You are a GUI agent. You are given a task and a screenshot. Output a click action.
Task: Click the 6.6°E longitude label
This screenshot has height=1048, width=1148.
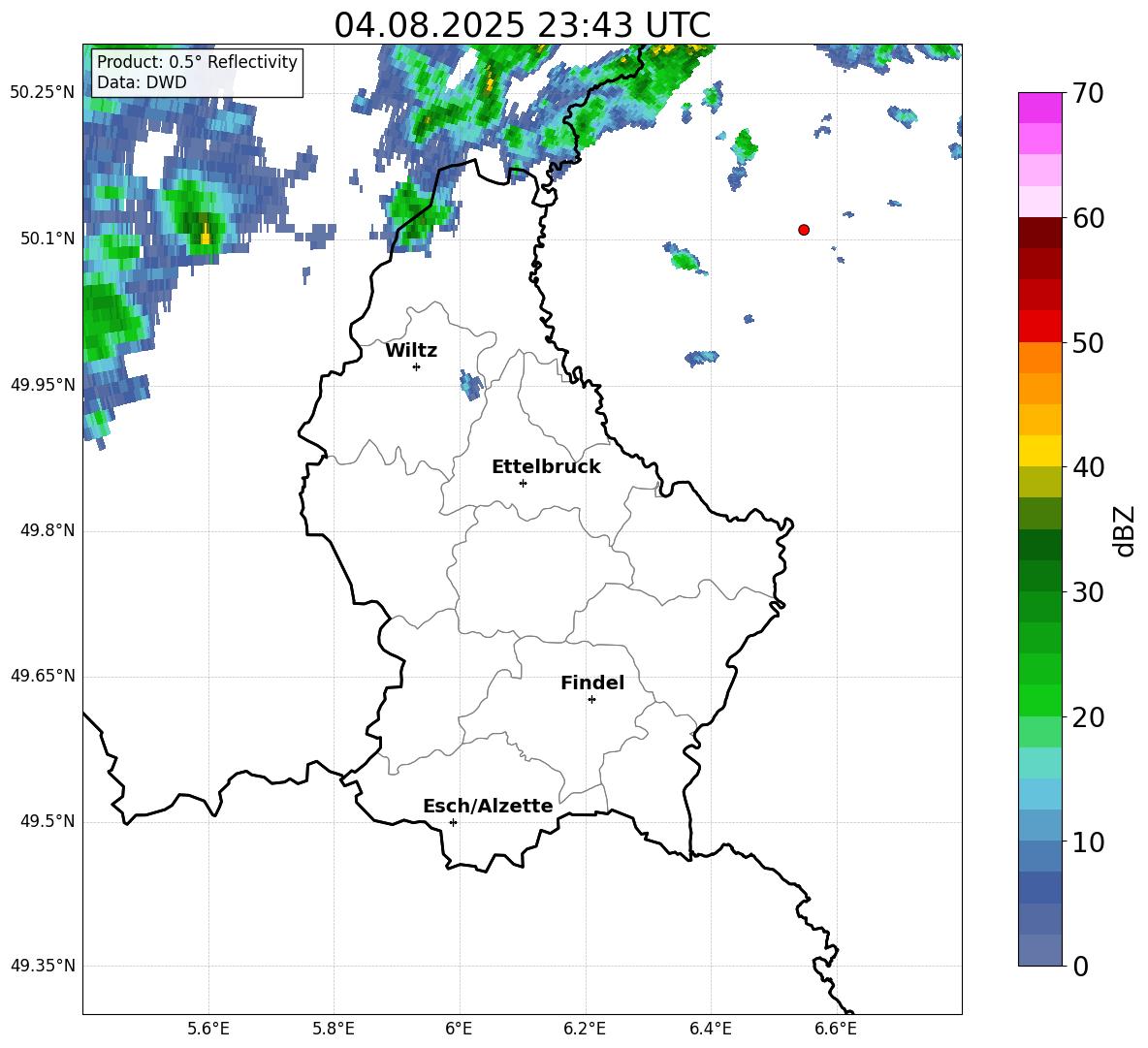836,1029
